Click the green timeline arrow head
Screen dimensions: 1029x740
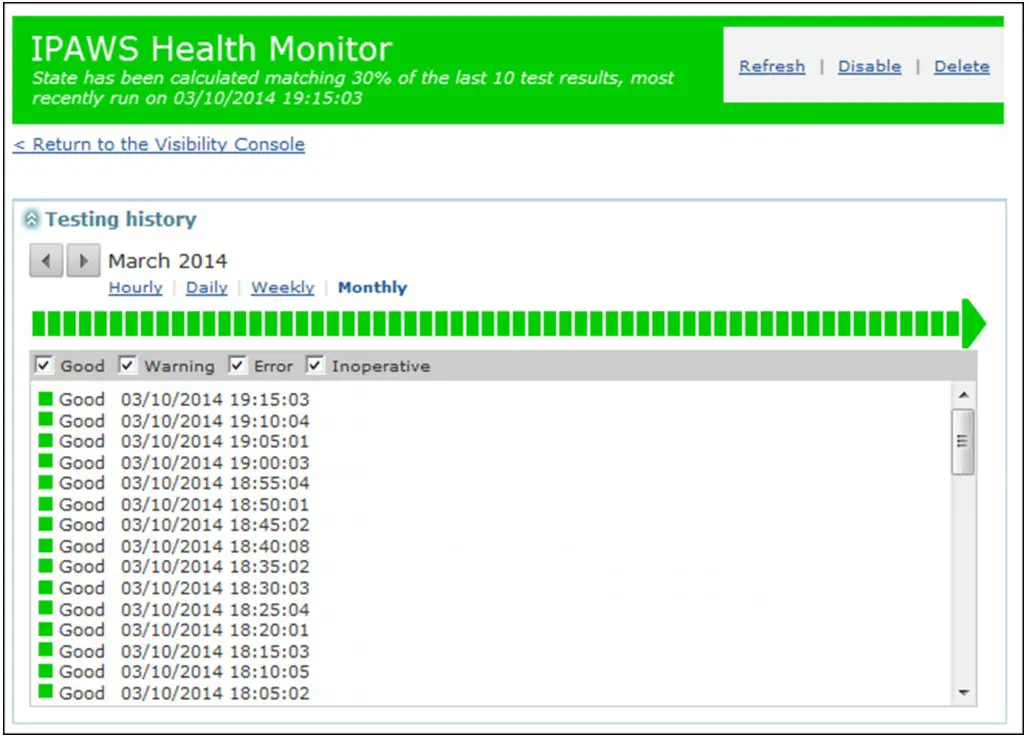[973, 324]
